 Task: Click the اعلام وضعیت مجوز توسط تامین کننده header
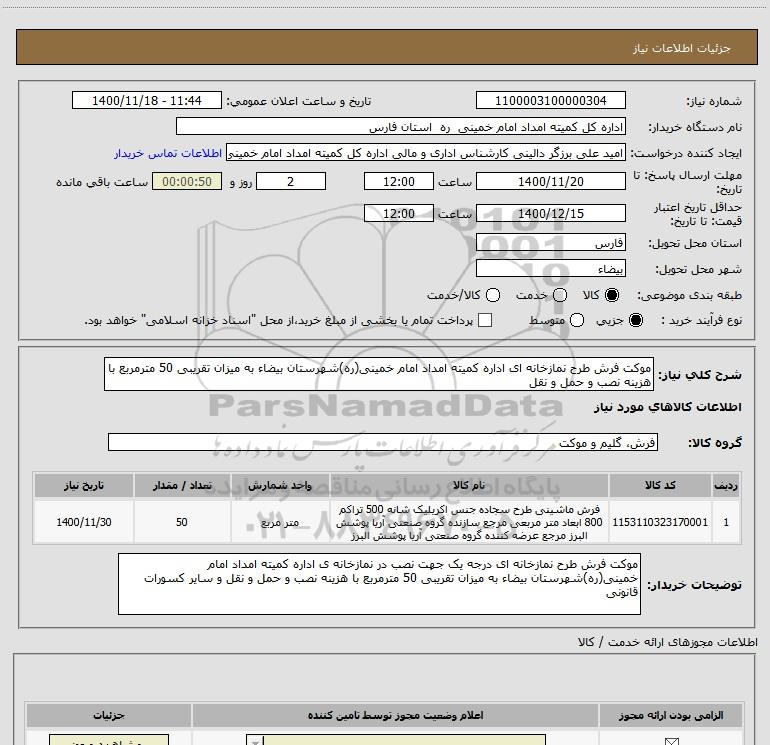point(395,715)
